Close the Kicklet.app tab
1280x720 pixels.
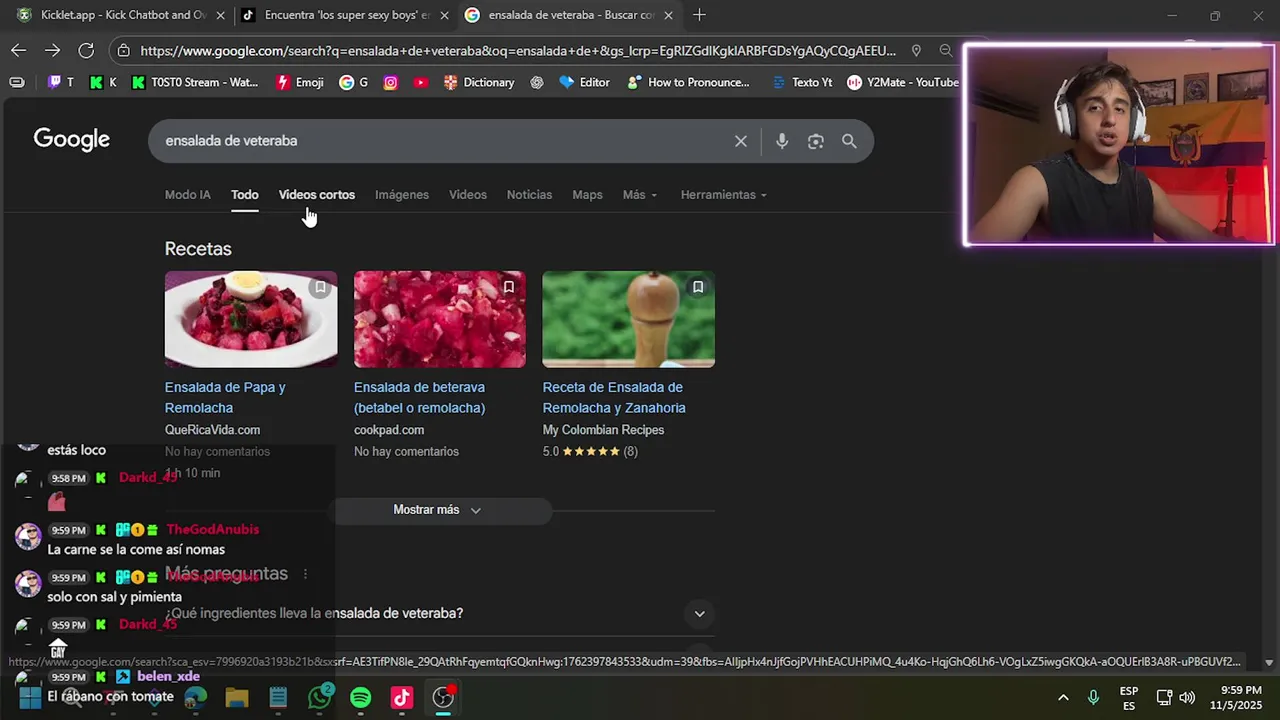[221, 15]
